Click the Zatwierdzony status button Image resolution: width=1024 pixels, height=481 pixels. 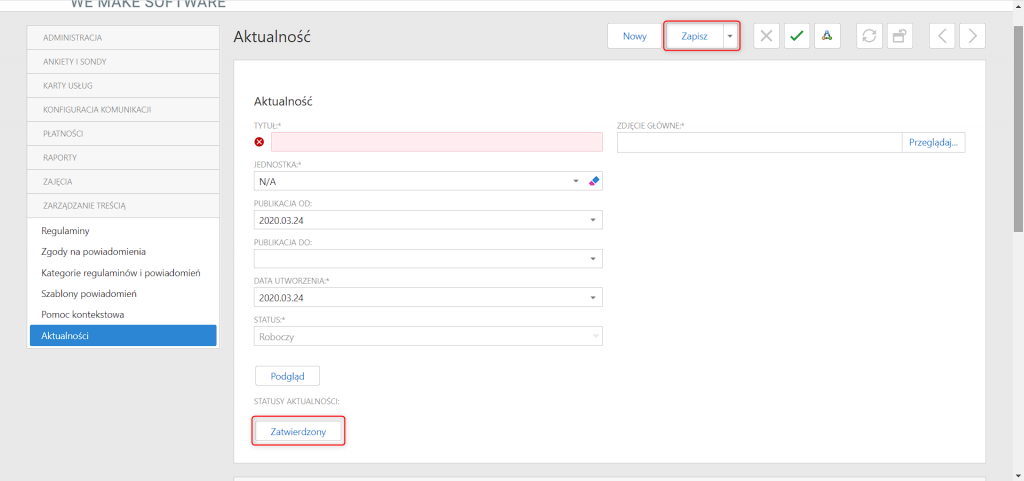tap(298, 431)
